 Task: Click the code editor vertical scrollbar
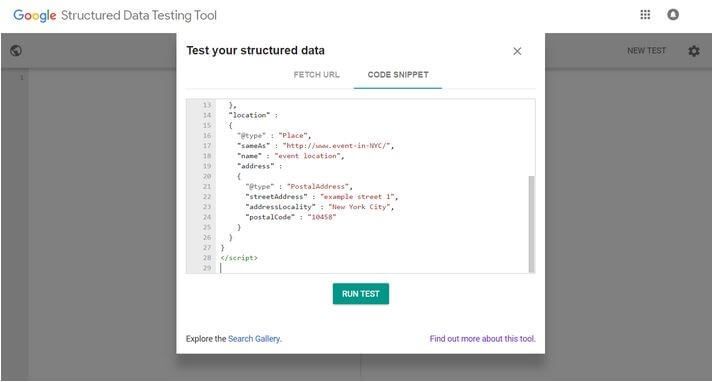click(x=531, y=223)
